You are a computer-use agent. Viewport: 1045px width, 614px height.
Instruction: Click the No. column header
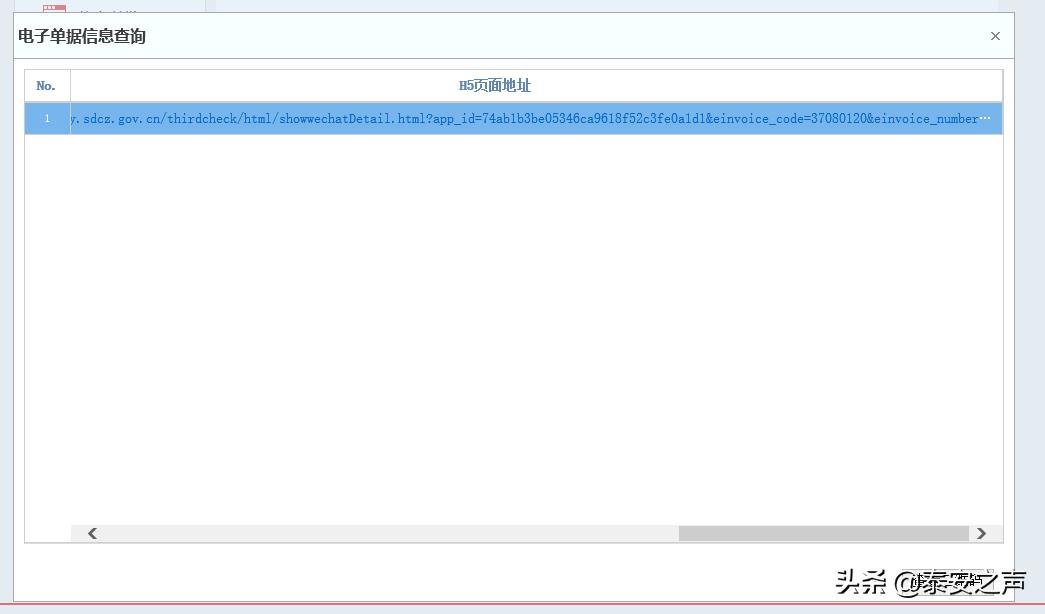(x=47, y=85)
